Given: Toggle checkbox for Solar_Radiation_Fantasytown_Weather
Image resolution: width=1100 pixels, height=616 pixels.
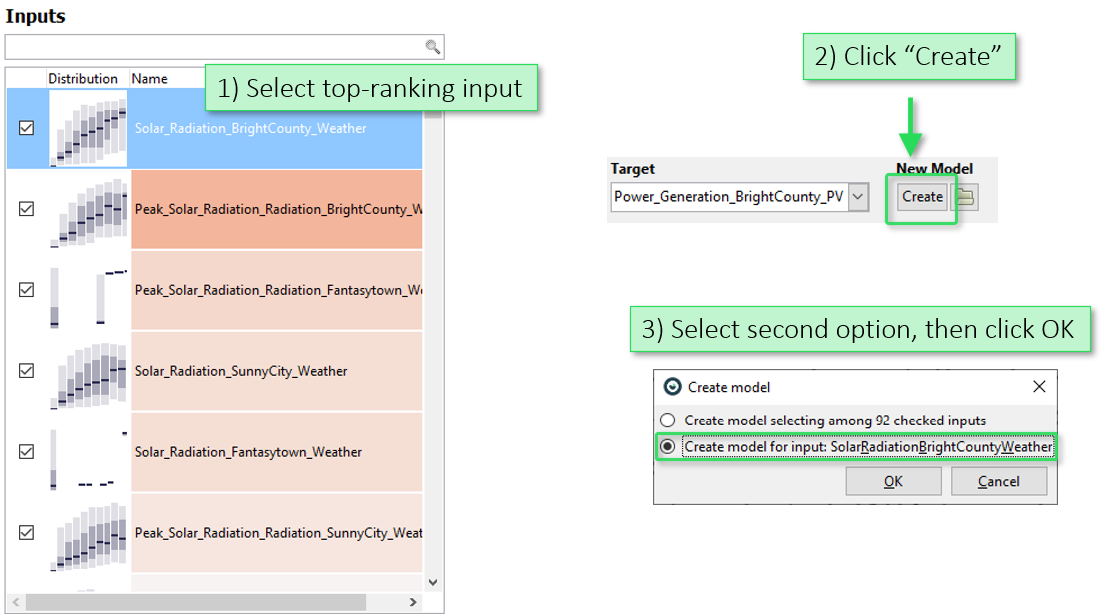Looking at the screenshot, I should coord(27,452).
